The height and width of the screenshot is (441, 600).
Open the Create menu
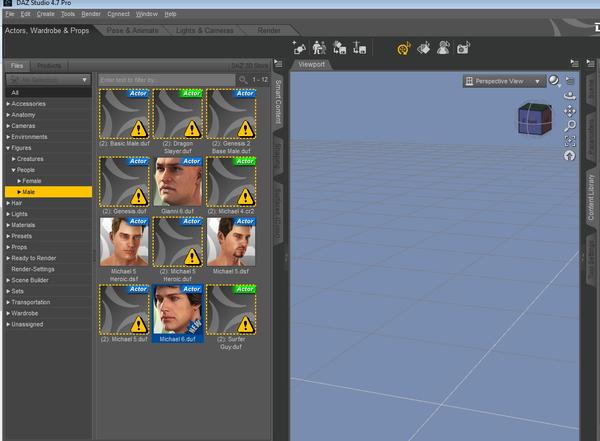point(46,14)
